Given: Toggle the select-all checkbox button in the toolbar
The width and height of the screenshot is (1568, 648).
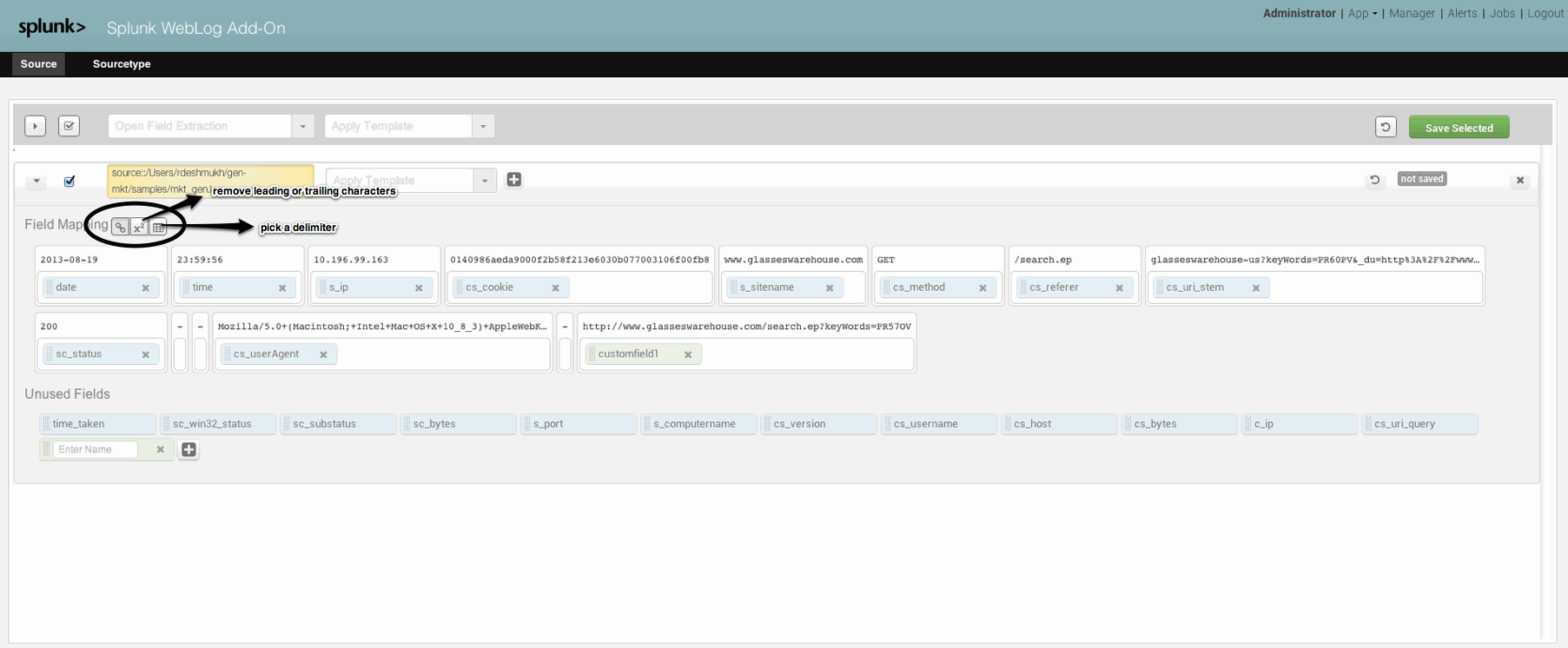Looking at the screenshot, I should (69, 126).
